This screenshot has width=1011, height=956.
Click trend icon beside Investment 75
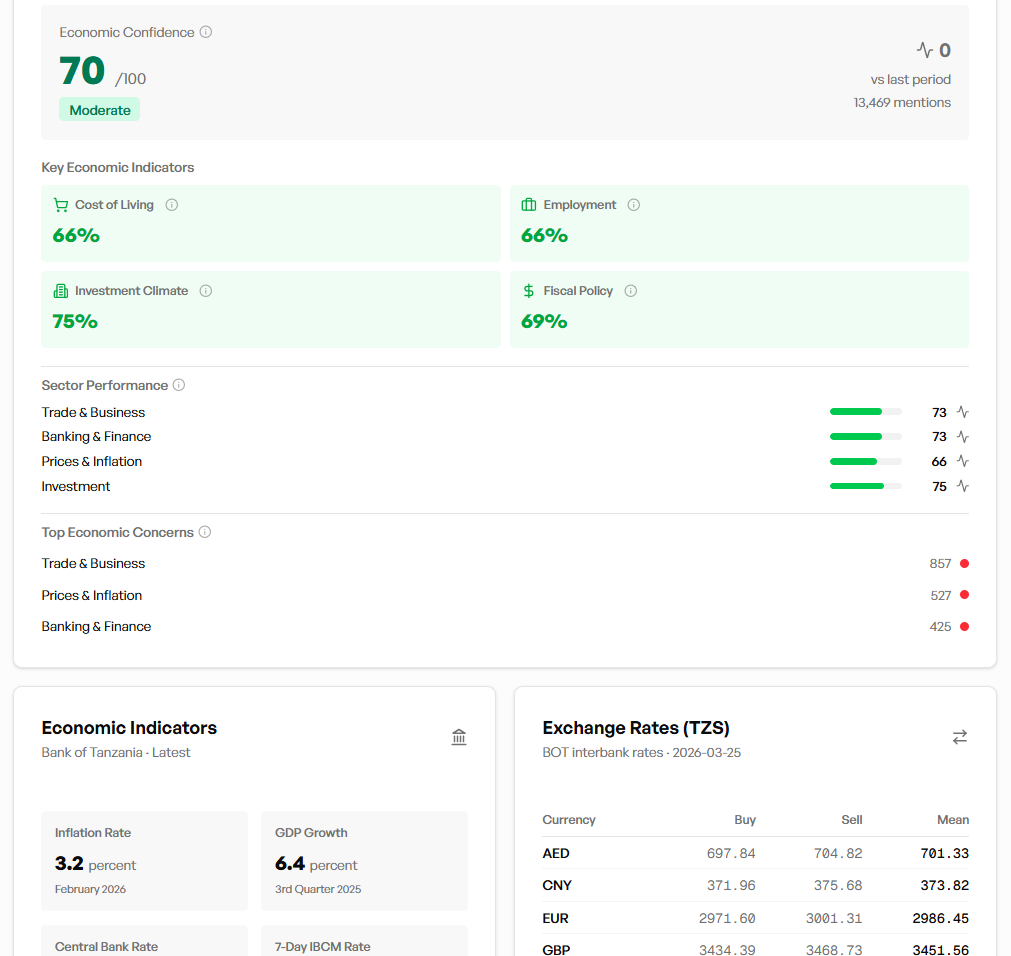[x=963, y=486]
